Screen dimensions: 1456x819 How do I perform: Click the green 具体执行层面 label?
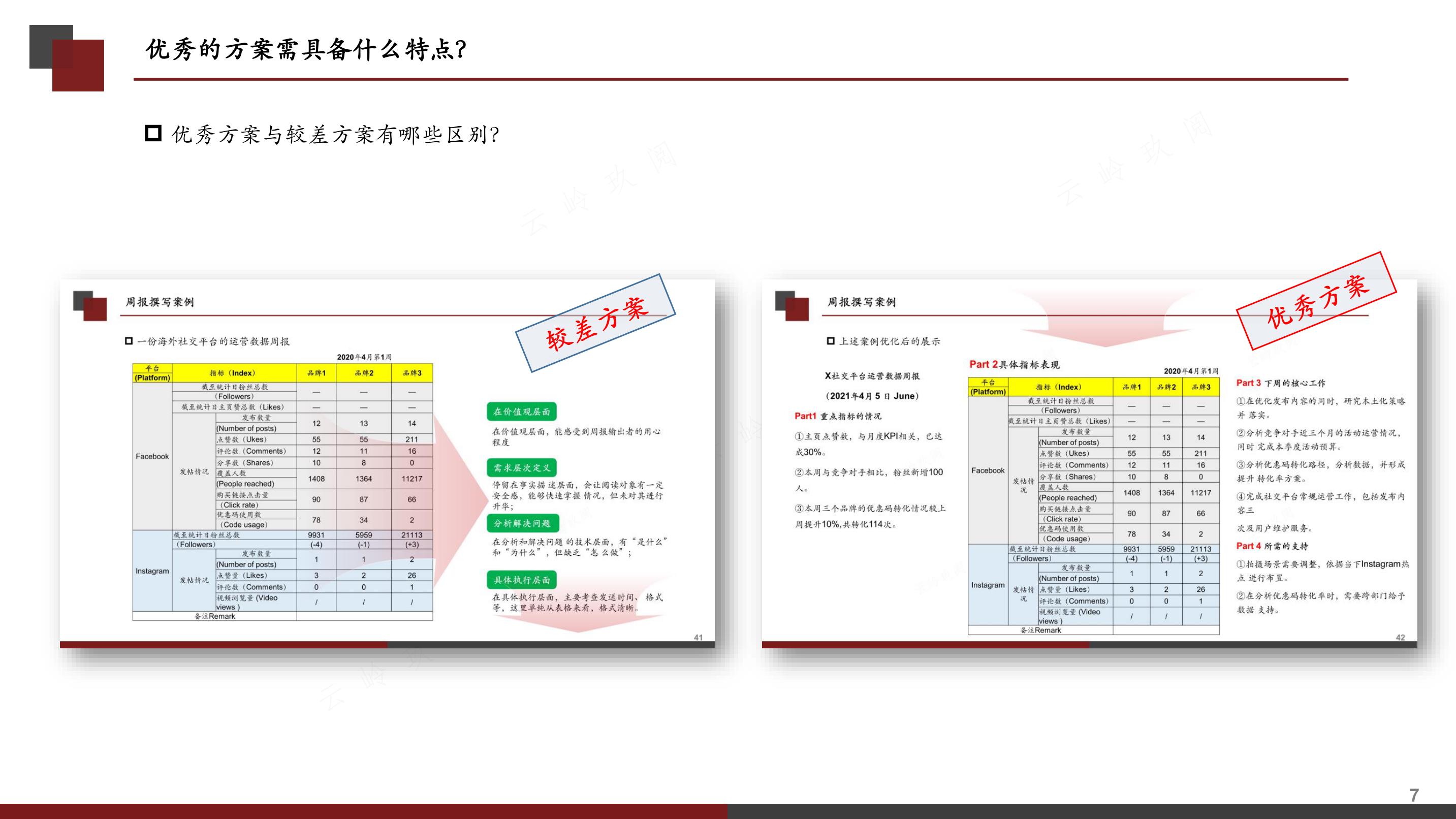tap(522, 580)
